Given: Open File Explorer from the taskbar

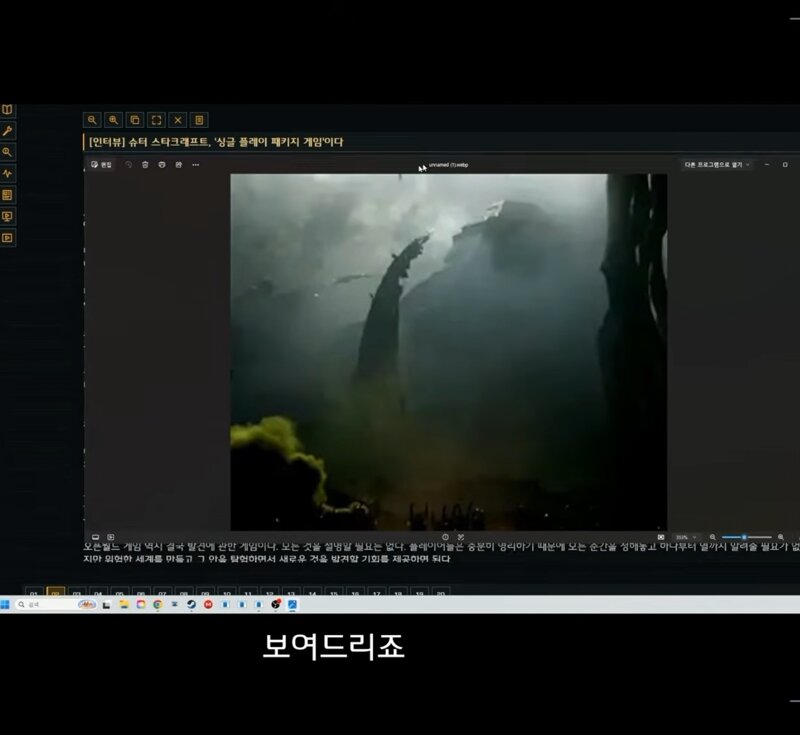Looking at the screenshot, I should [123, 604].
